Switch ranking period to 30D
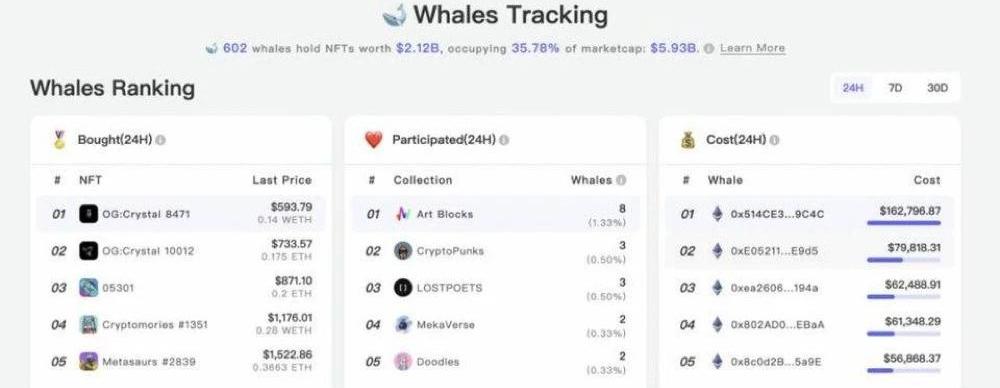The image size is (1000, 388). coord(937,88)
